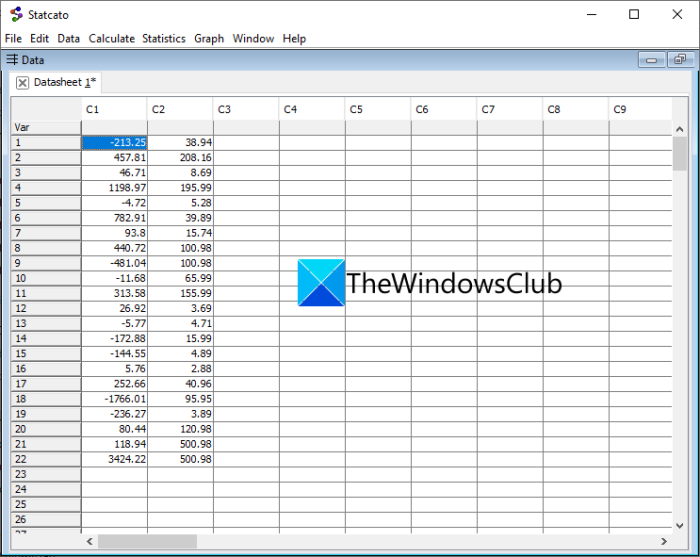
Task: Open the Graph menu
Action: coord(209,39)
